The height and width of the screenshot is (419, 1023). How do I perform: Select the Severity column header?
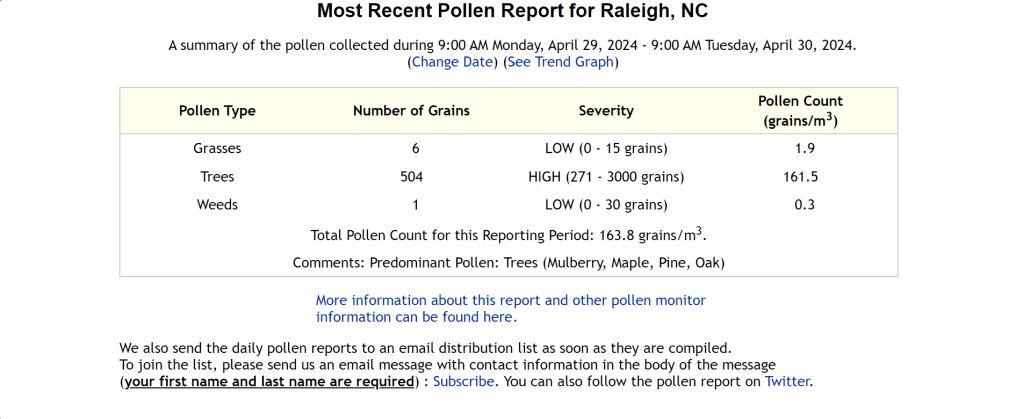pyautogui.click(x=606, y=111)
